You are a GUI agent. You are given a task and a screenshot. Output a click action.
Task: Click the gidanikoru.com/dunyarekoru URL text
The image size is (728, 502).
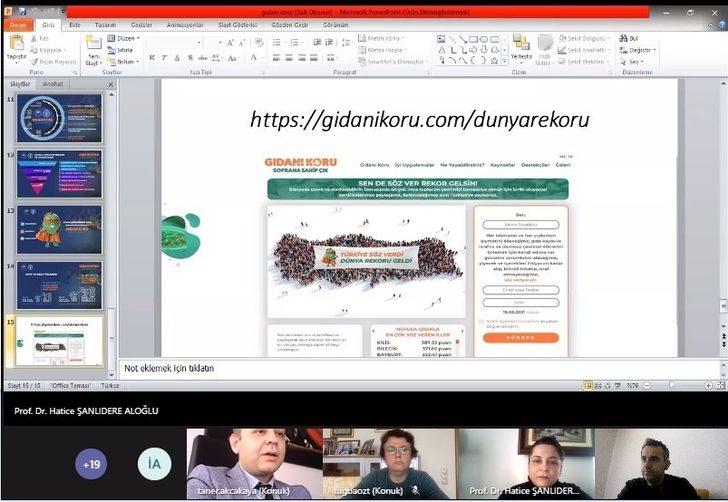[420, 119]
